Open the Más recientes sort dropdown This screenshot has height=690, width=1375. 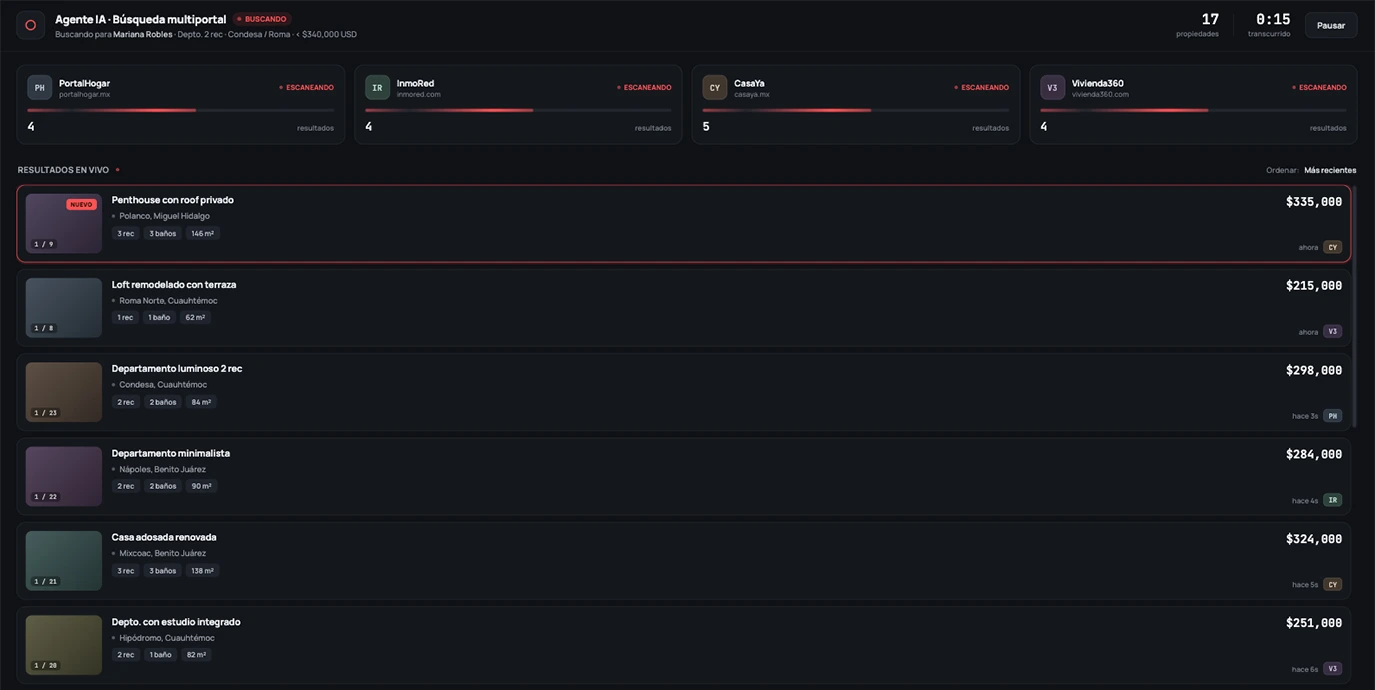coord(1330,170)
